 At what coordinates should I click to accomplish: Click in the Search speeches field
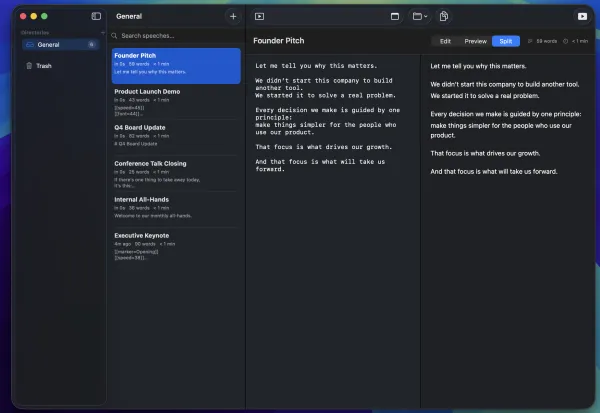pos(177,36)
